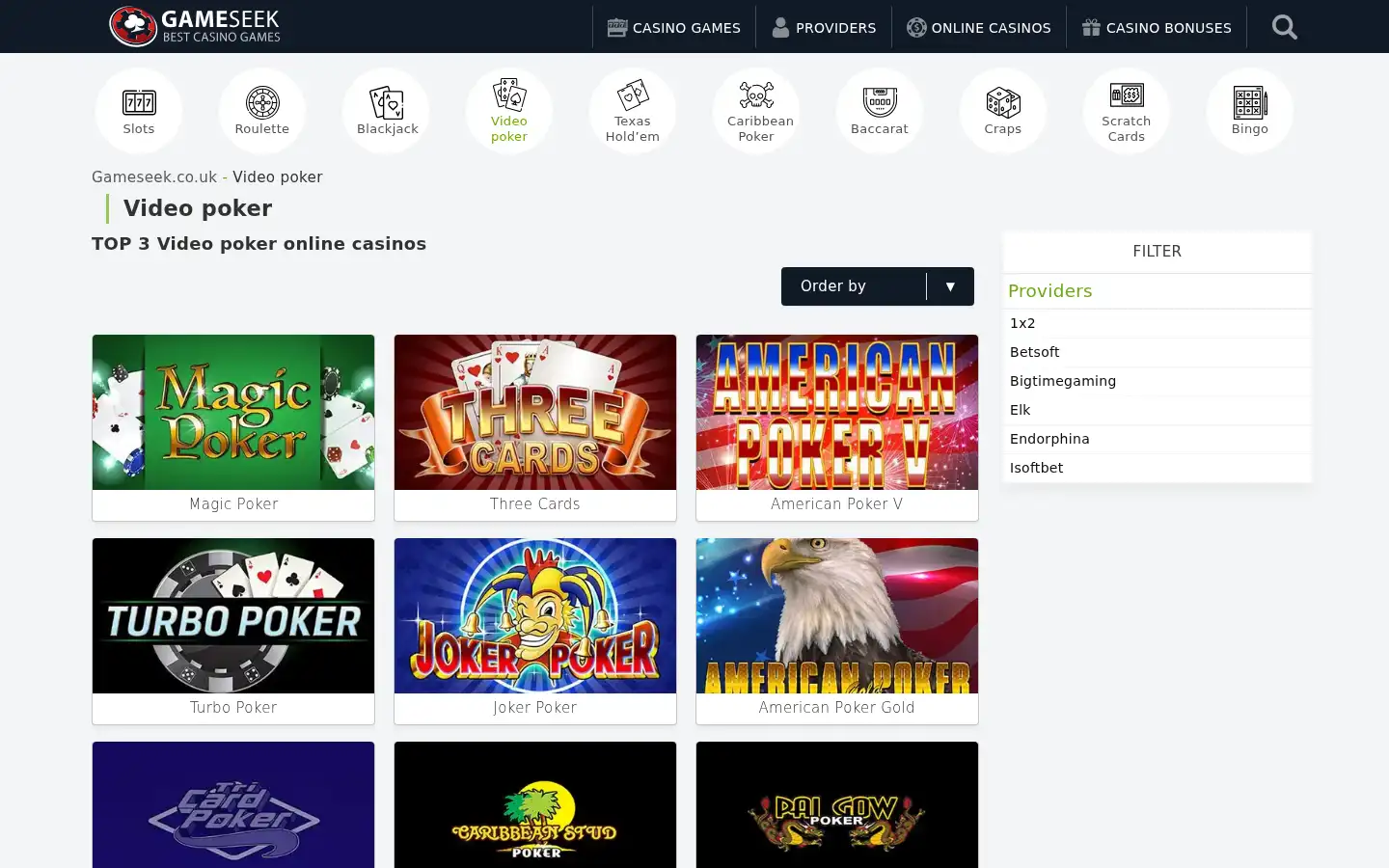Click the GameSeek logo
This screenshot has height=868, width=1389.
tap(195, 26)
